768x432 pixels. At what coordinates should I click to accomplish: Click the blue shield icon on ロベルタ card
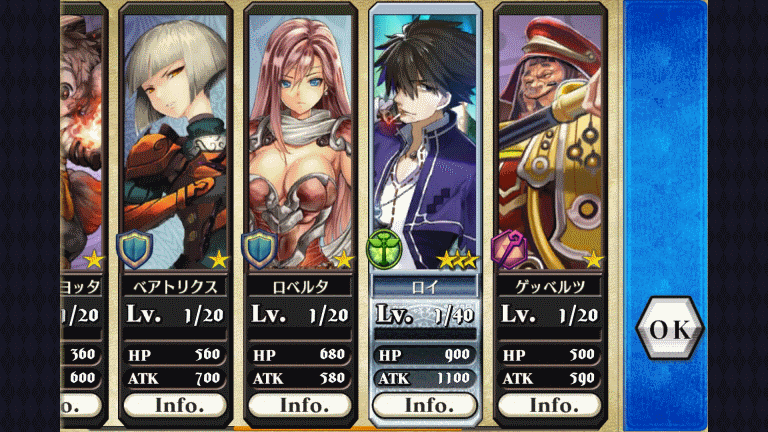[260, 250]
